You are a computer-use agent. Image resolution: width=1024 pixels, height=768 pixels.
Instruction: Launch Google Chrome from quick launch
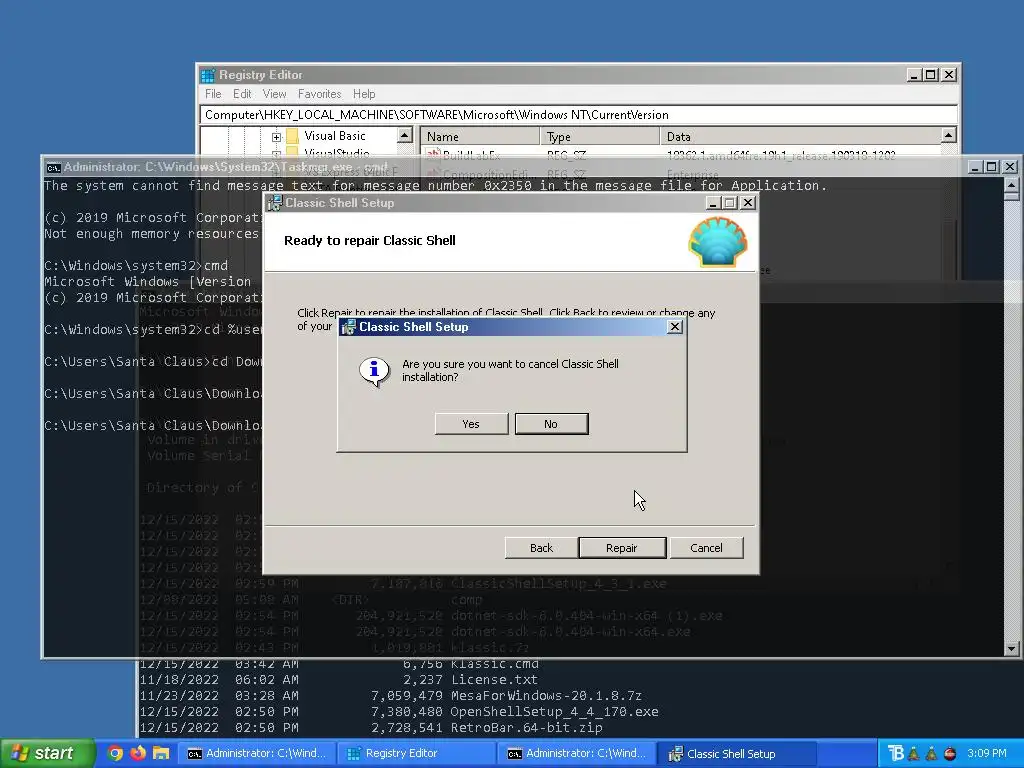[x=116, y=753]
